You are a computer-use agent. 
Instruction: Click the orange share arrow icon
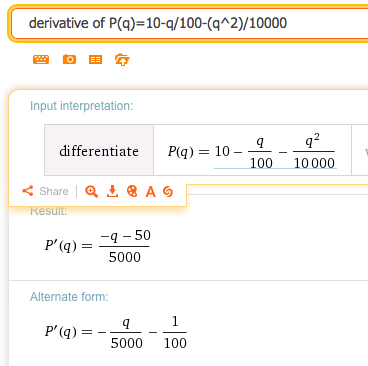pyautogui.click(x=28, y=191)
